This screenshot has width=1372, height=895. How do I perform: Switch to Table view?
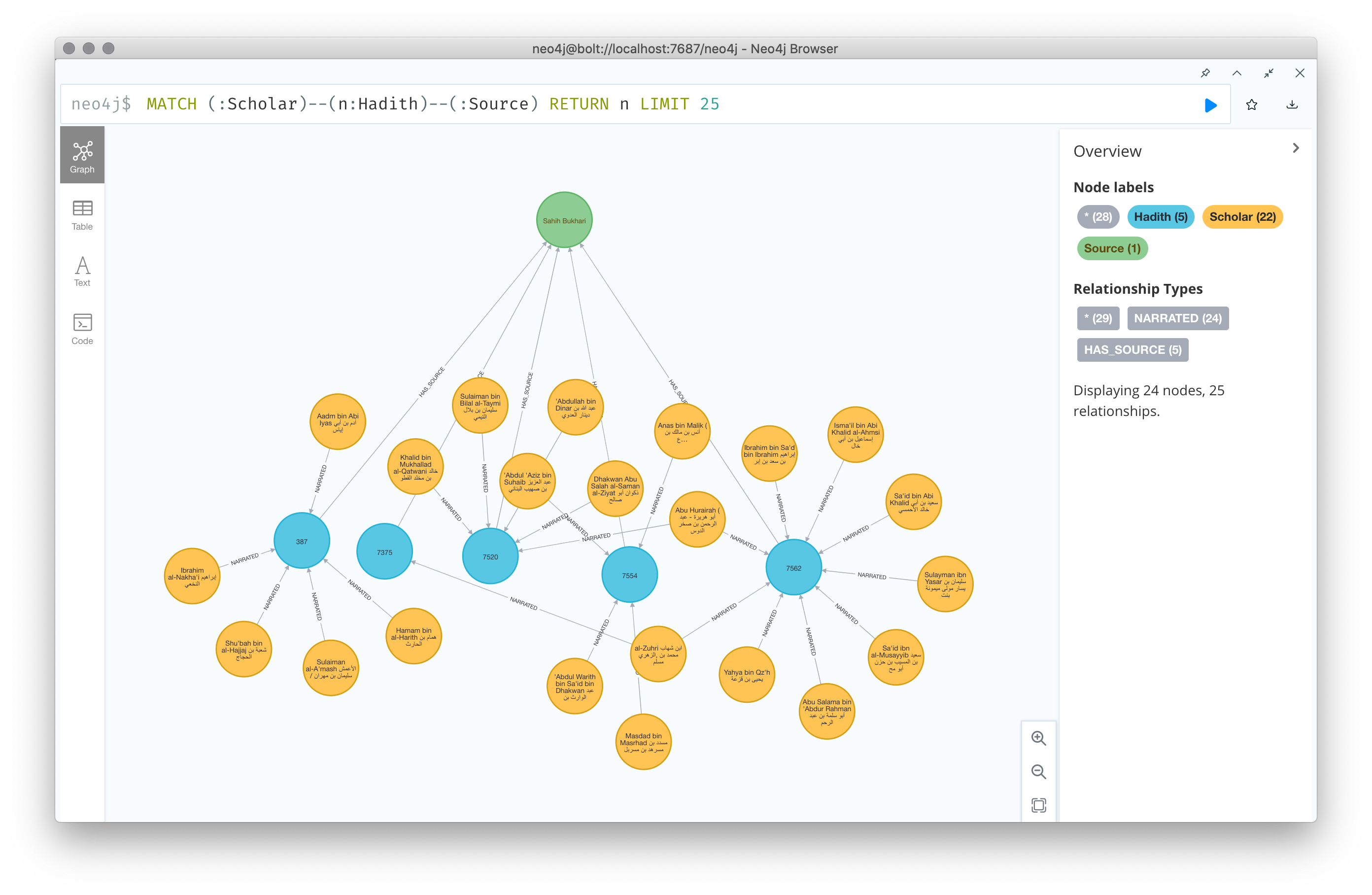pos(82,215)
